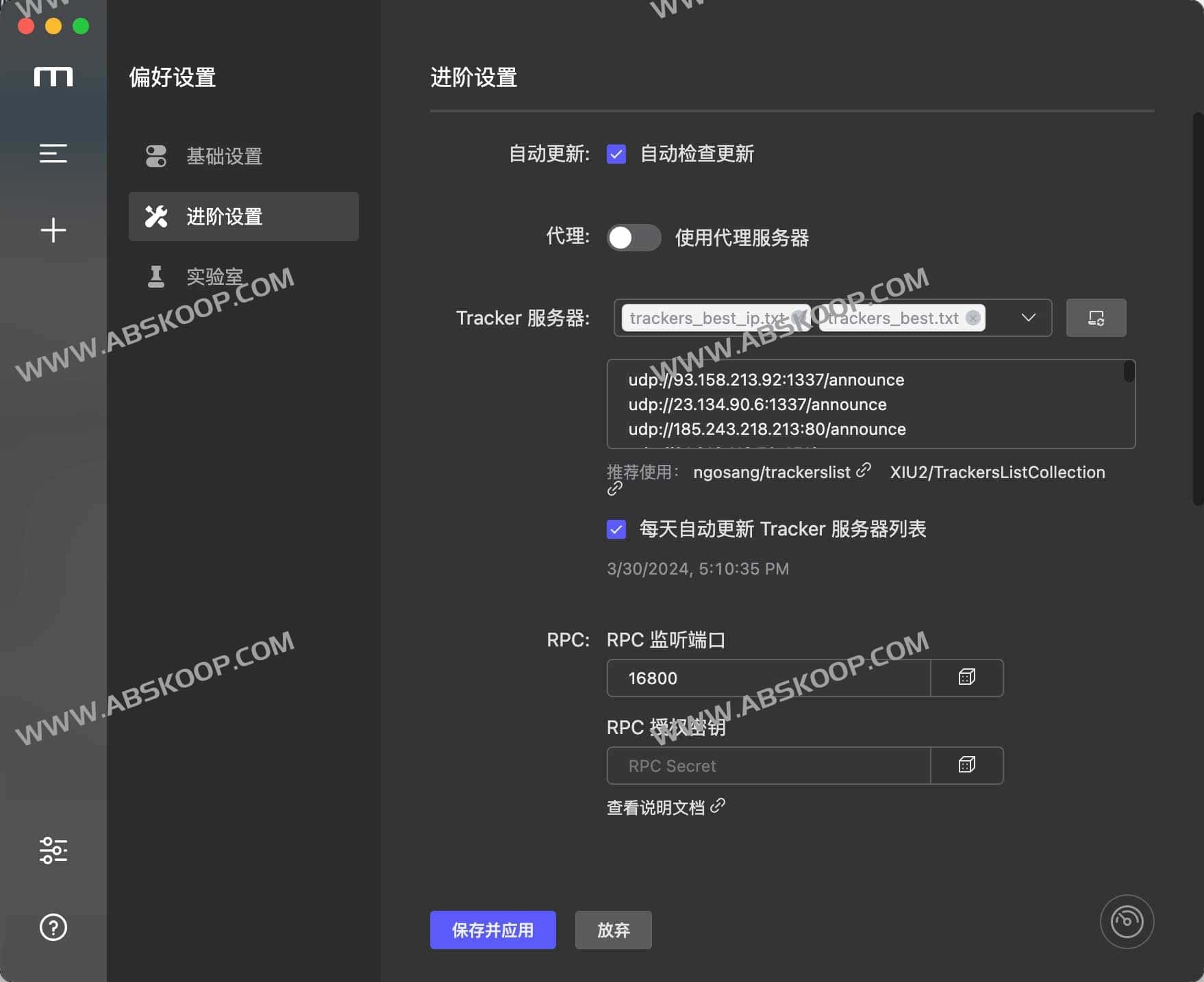Uncheck 自动检查更新 checkbox

pos(616,154)
